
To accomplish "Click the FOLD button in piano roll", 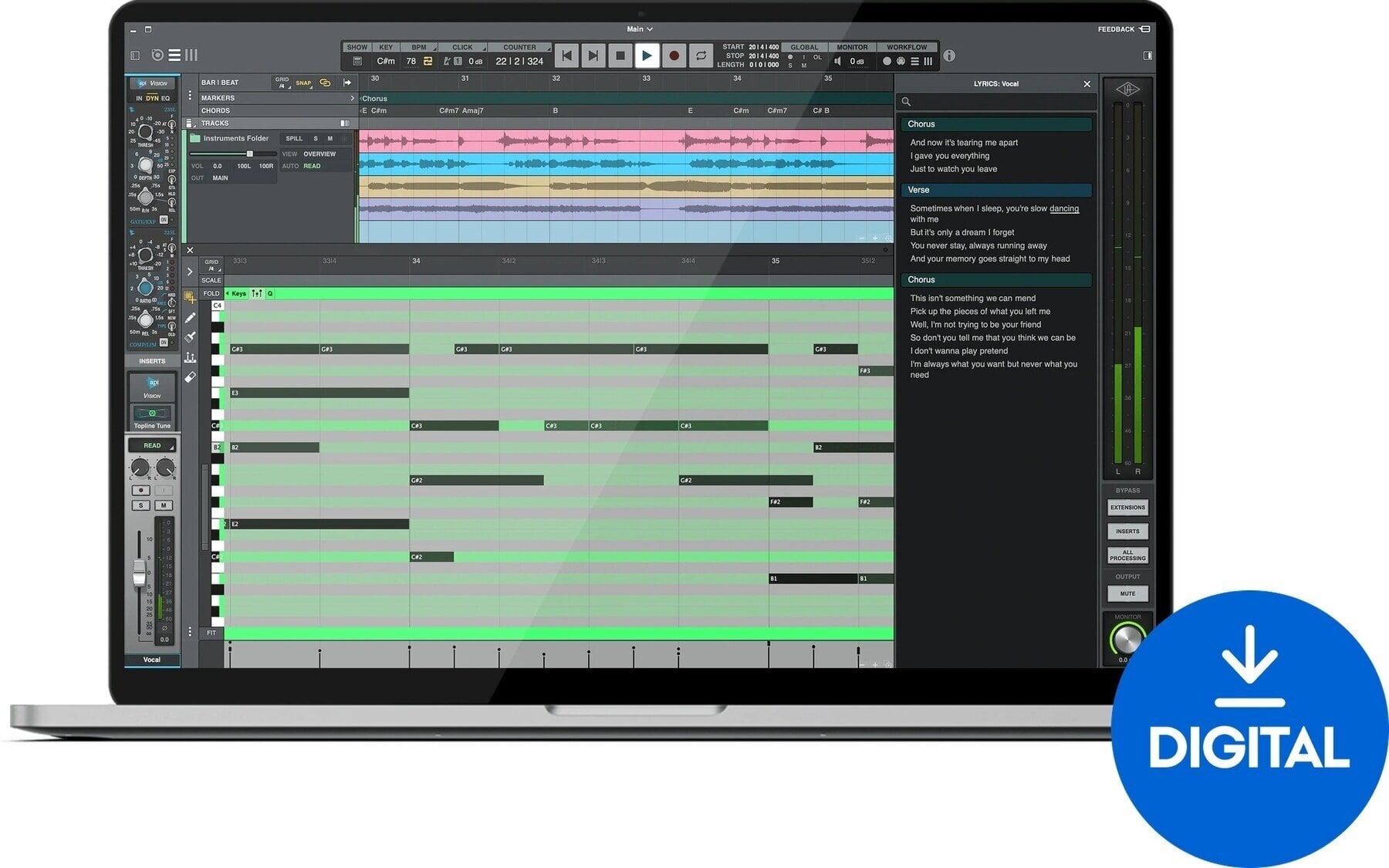I will (211, 294).
